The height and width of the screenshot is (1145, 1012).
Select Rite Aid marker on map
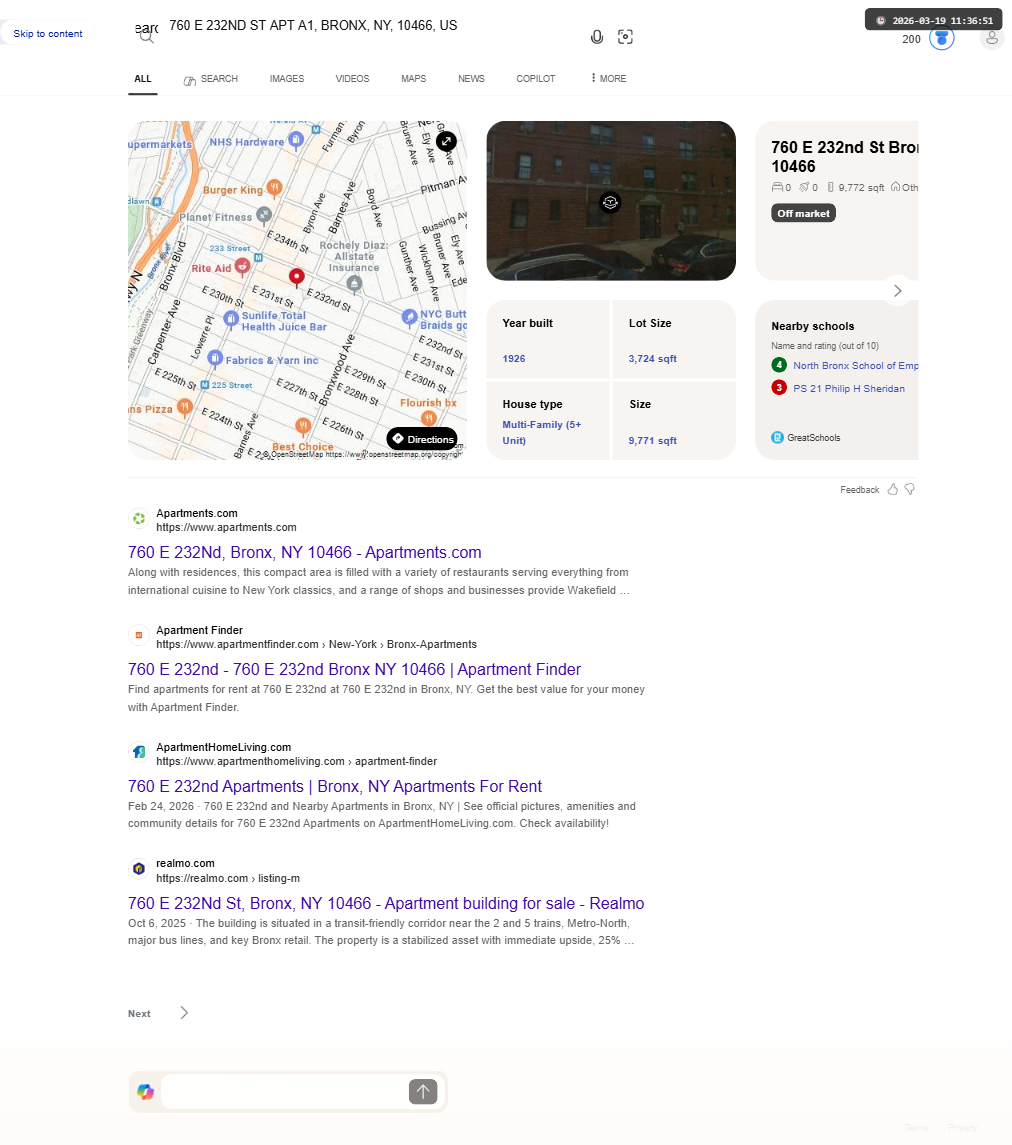(x=242, y=267)
